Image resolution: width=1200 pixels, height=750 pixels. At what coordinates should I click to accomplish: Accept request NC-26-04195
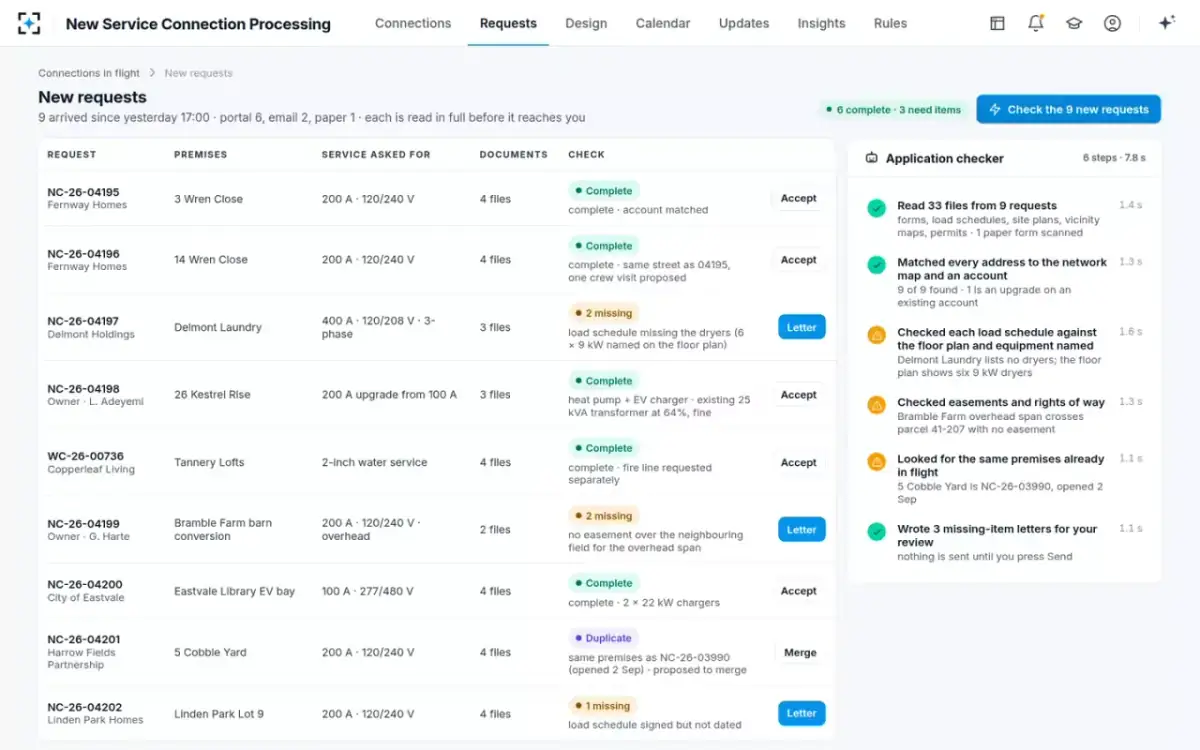799,198
